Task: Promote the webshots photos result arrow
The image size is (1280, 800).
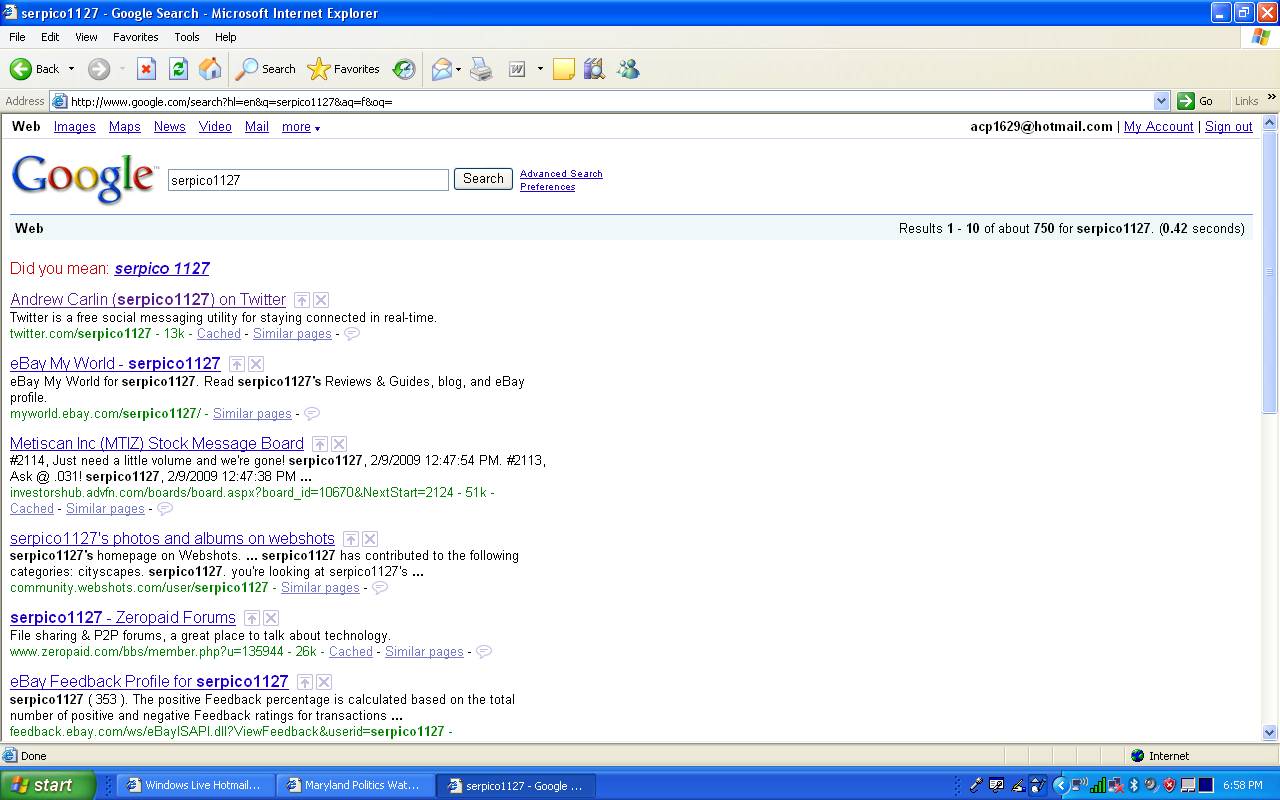Action: pyautogui.click(x=351, y=539)
